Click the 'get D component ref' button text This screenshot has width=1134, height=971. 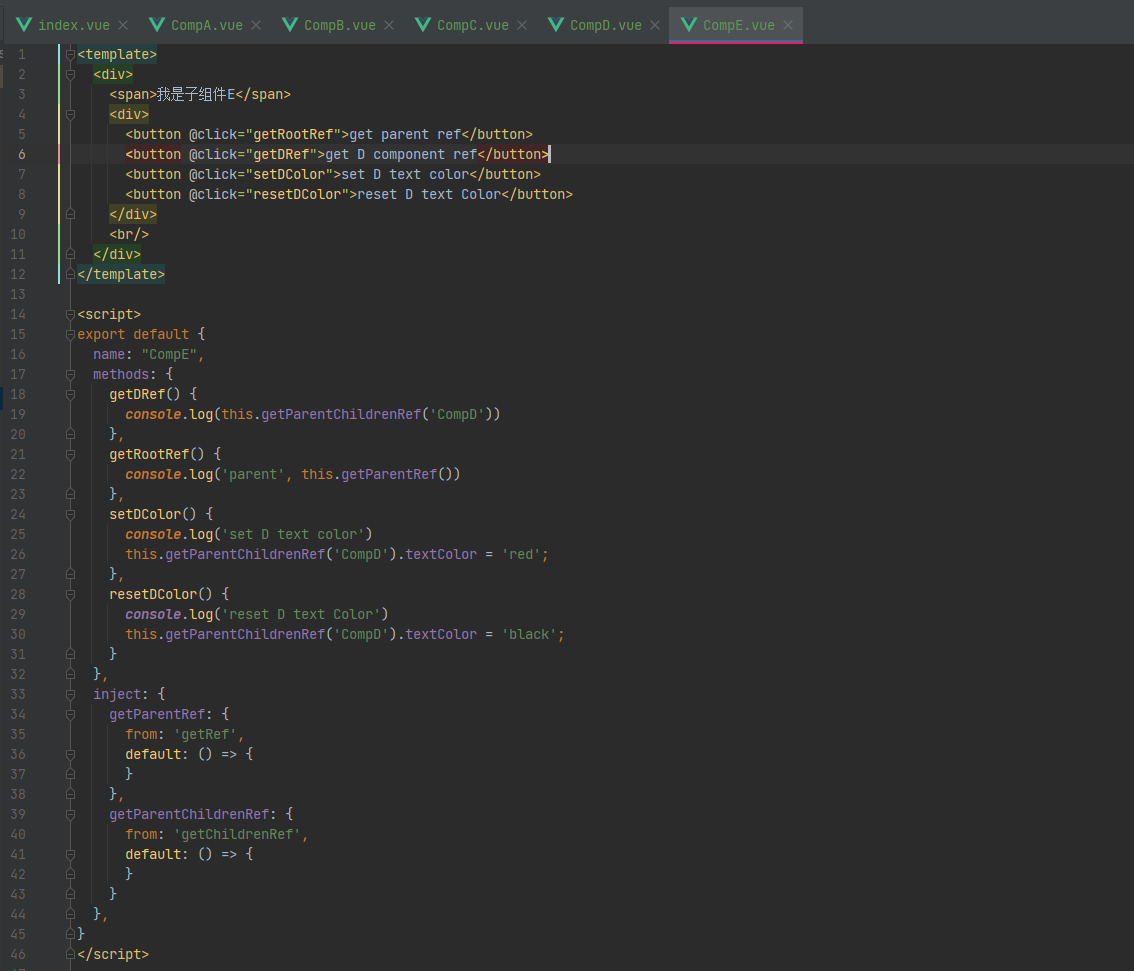(401, 154)
